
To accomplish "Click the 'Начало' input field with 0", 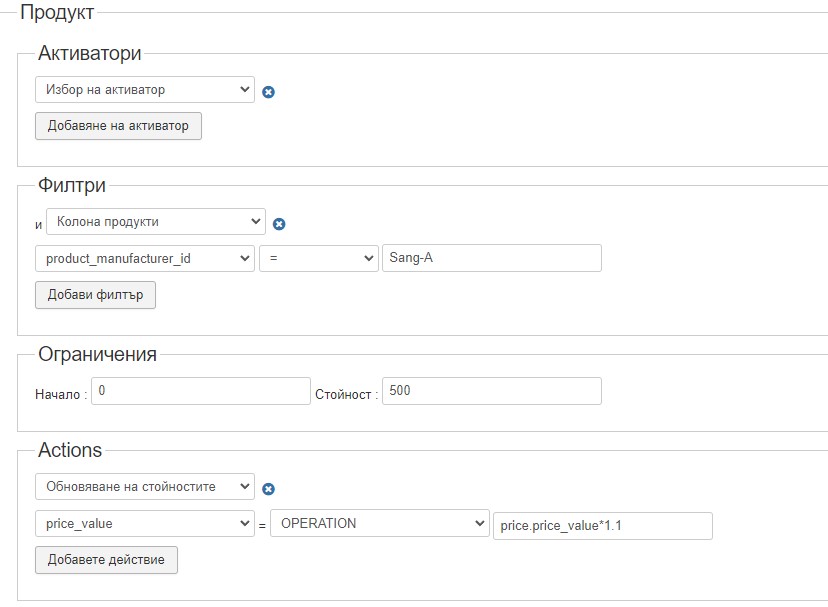I will [x=201, y=391].
